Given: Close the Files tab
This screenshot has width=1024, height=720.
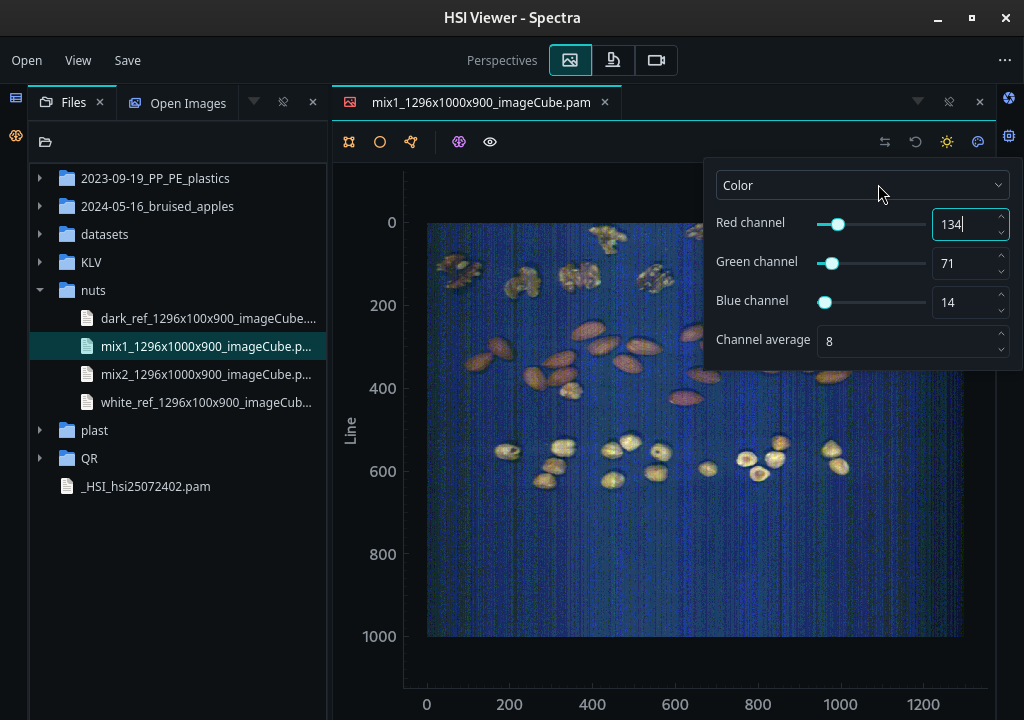Looking at the screenshot, I should point(100,102).
